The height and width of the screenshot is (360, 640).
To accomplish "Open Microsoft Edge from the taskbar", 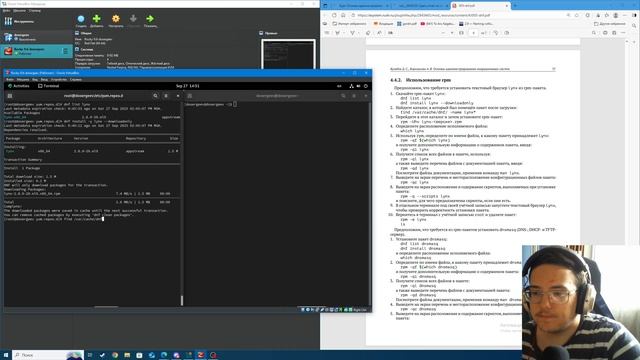I will point(164,355).
